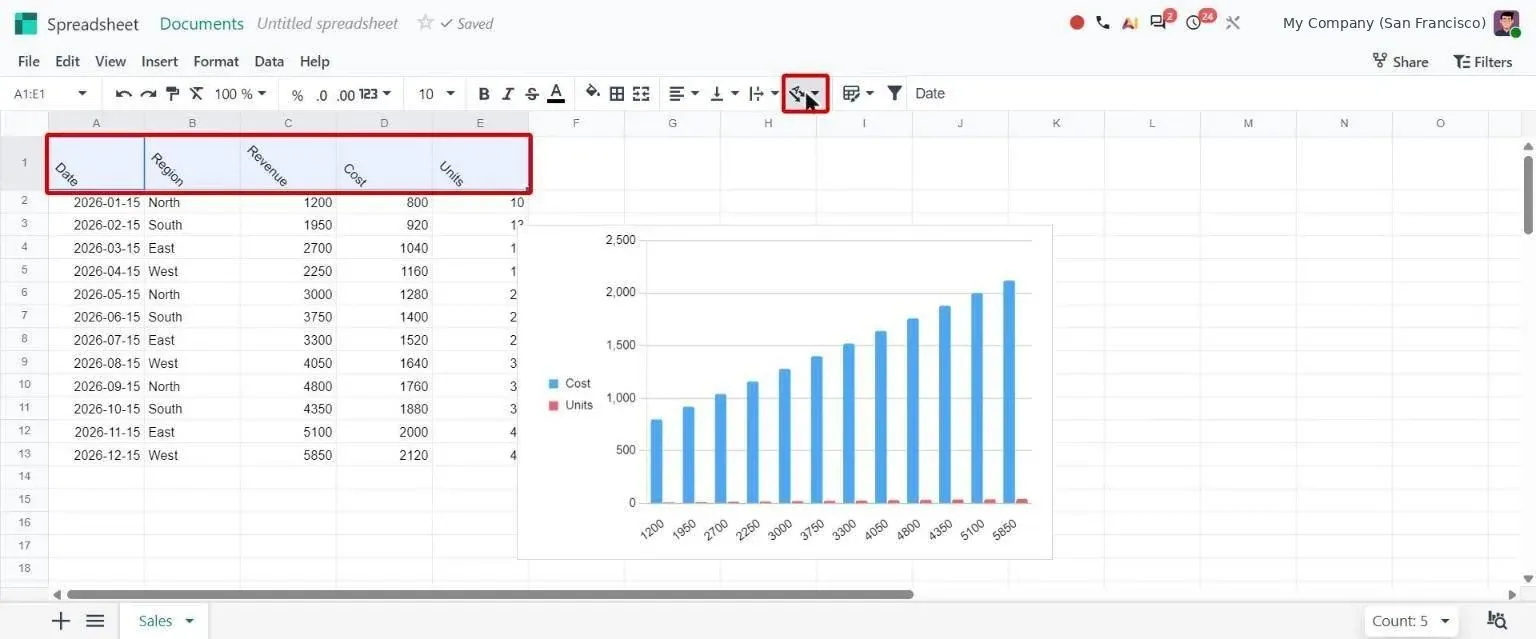1536x639 pixels.
Task: Decrease decimal places
Action: pos(321,94)
